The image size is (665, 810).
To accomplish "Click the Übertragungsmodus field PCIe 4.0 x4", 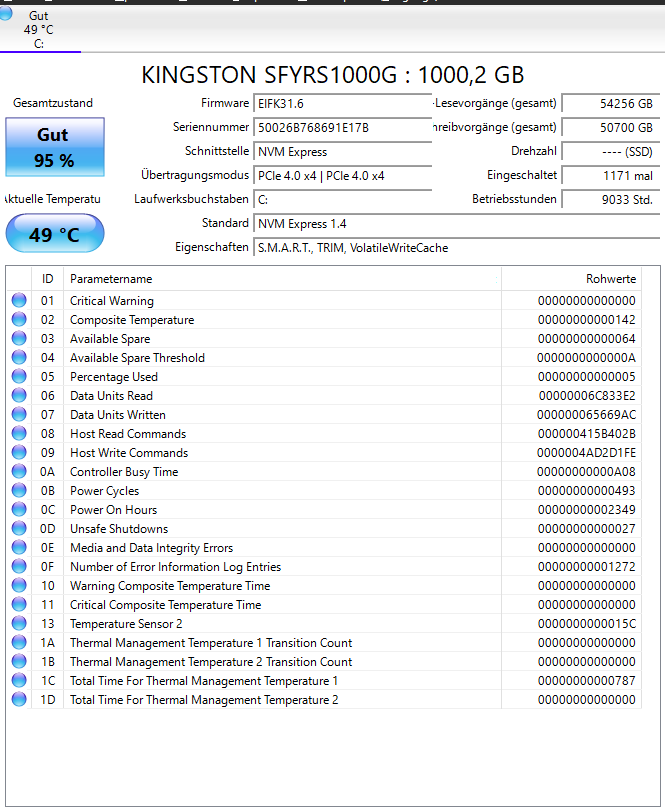I will [x=342, y=176].
